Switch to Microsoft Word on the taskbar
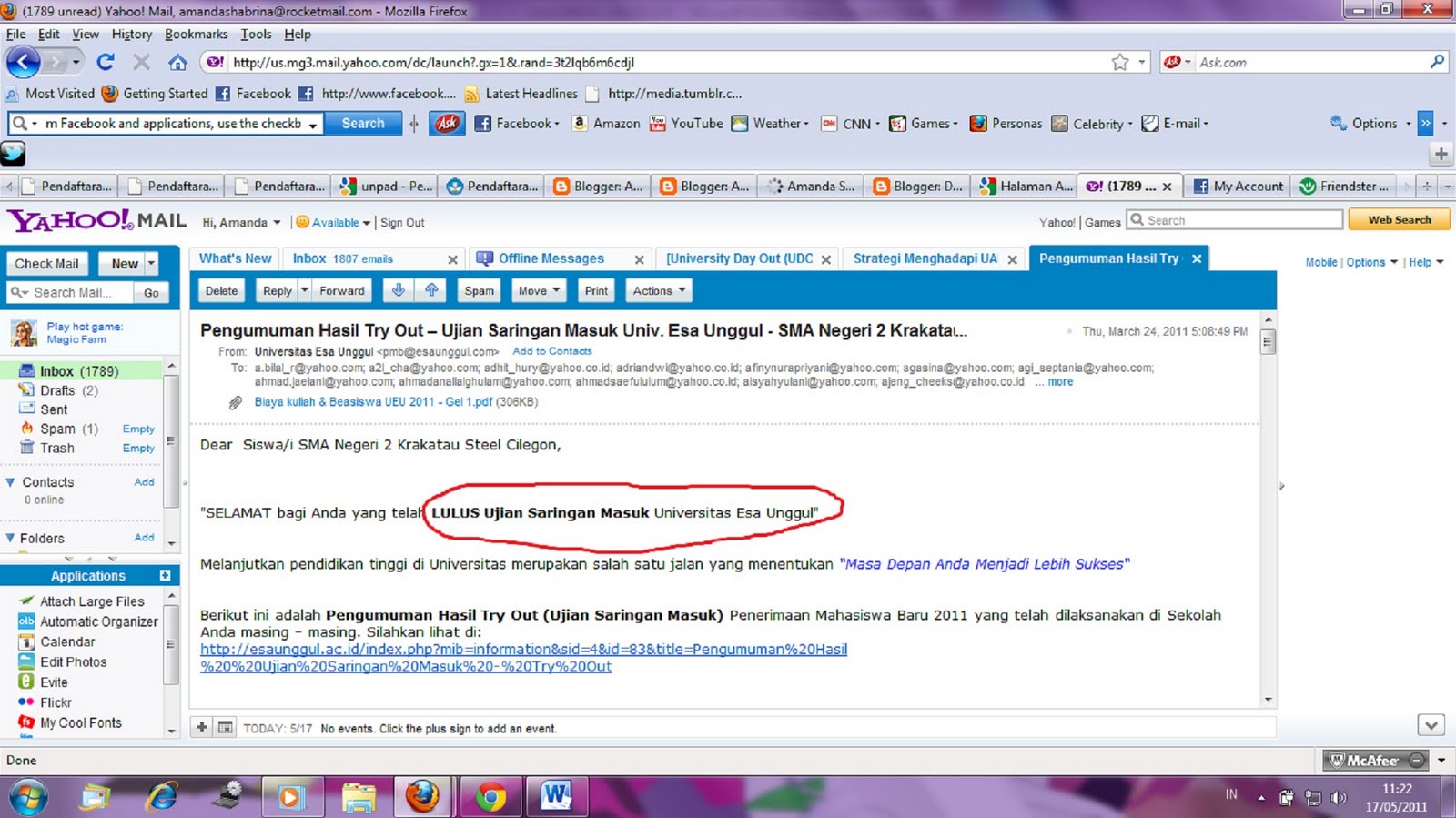The width and height of the screenshot is (1456, 818). (x=555, y=798)
